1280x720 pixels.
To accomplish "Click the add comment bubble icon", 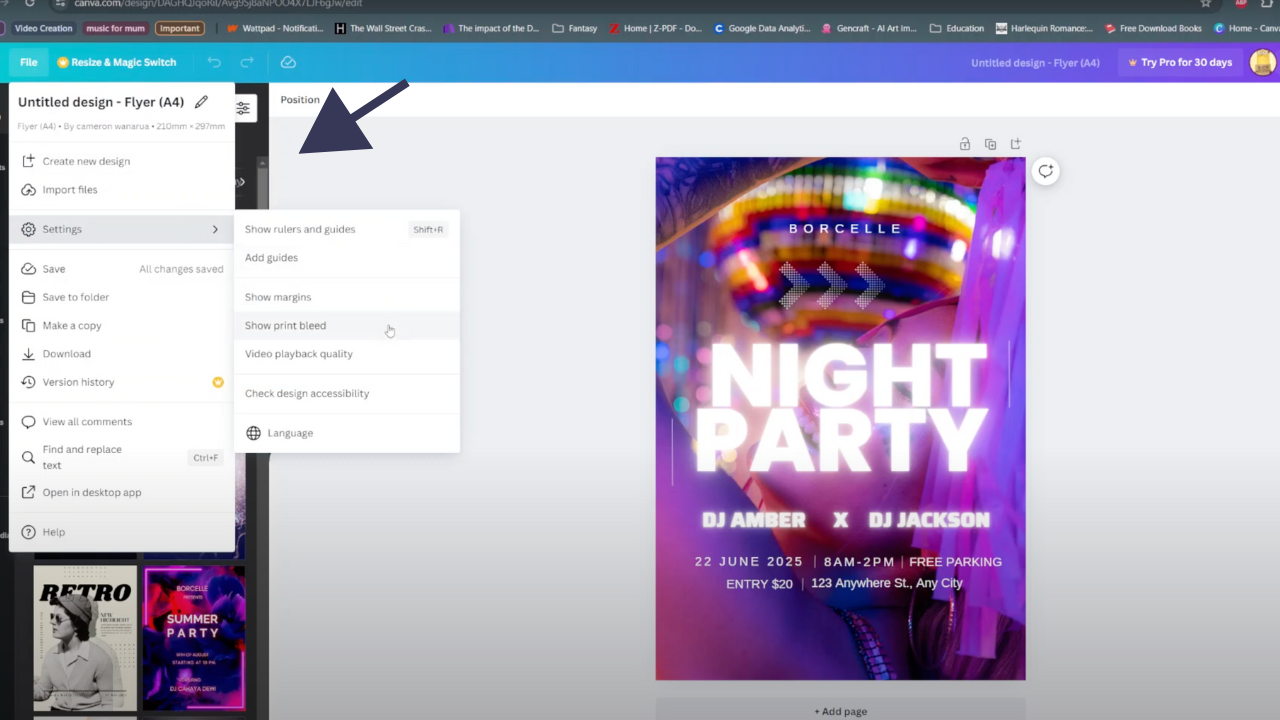I will [x=1046, y=171].
